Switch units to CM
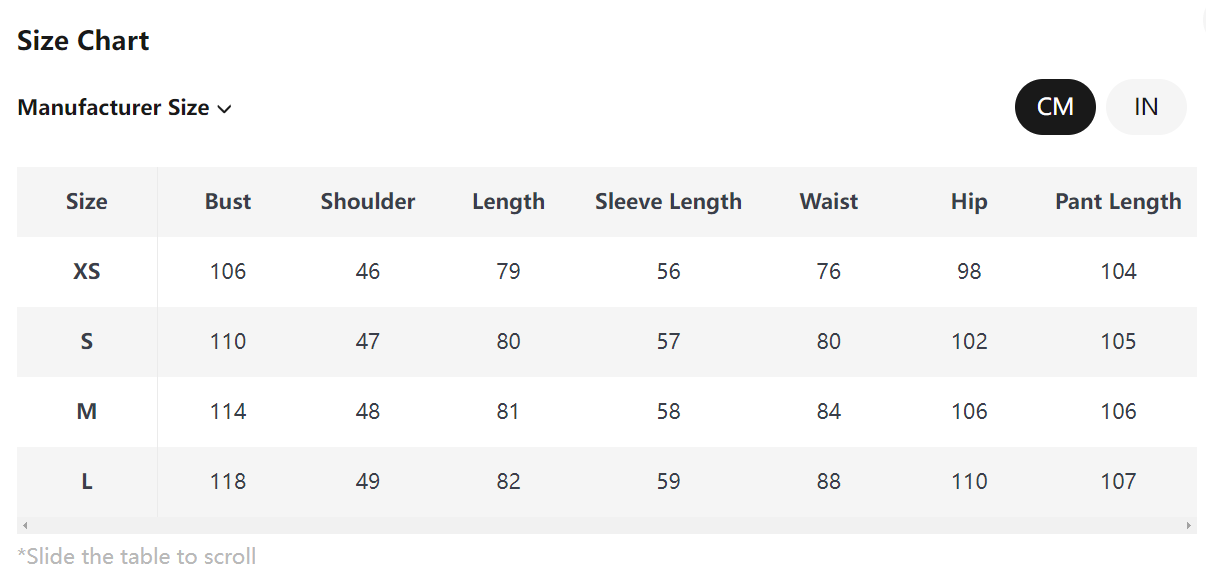Viewport: 1206px width, 588px height. pyautogui.click(x=1055, y=107)
